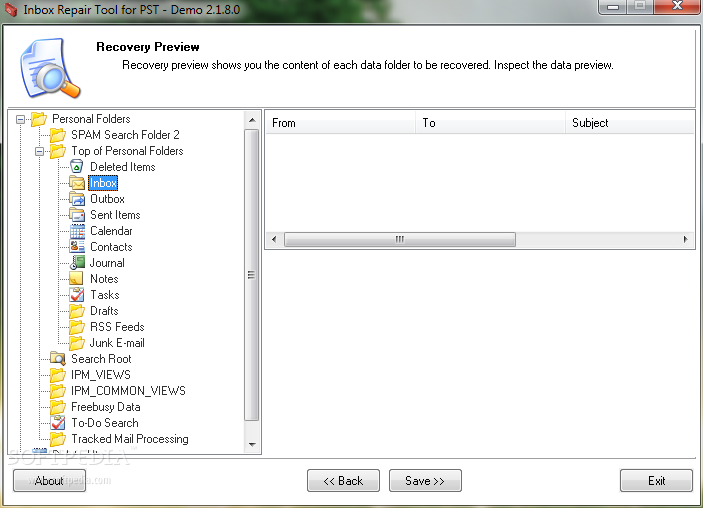703x508 pixels.
Task: Select the SPAM Search Folder 2 label
Action: click(x=126, y=135)
